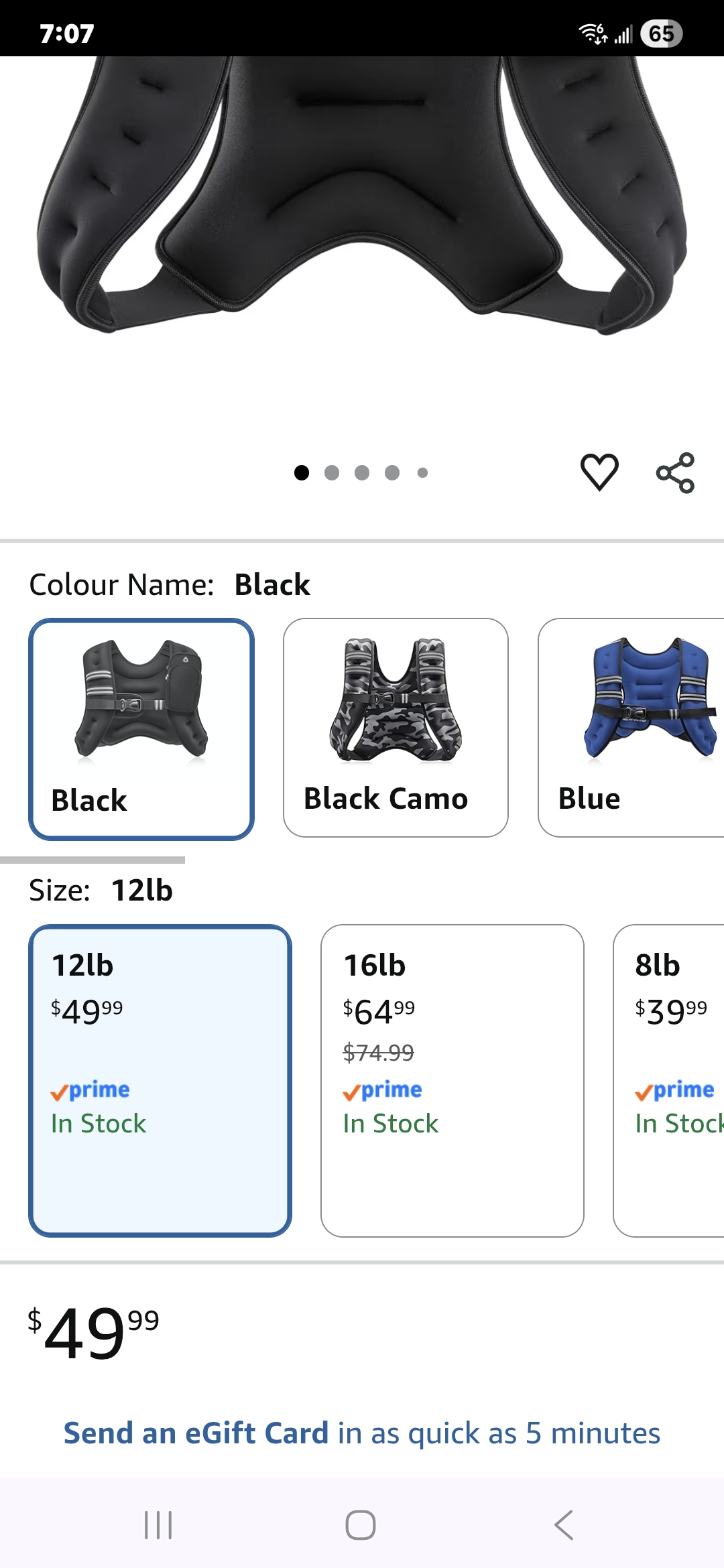Image resolution: width=724 pixels, height=1568 pixels.
Task: Select the Black Camo colour option
Action: pos(396,728)
